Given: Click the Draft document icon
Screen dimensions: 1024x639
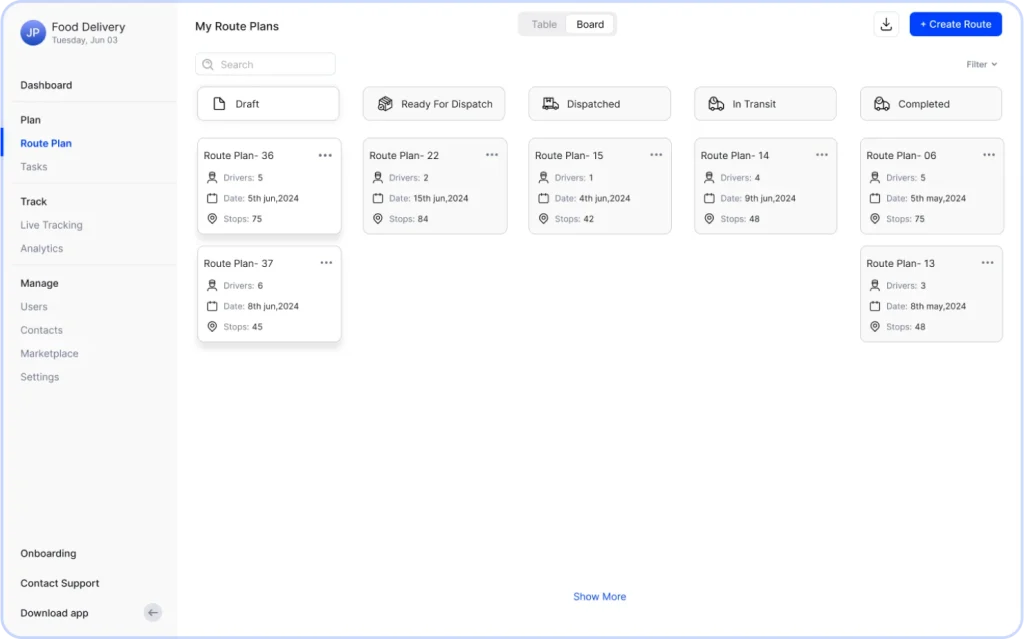Looking at the screenshot, I should pyautogui.click(x=219, y=103).
